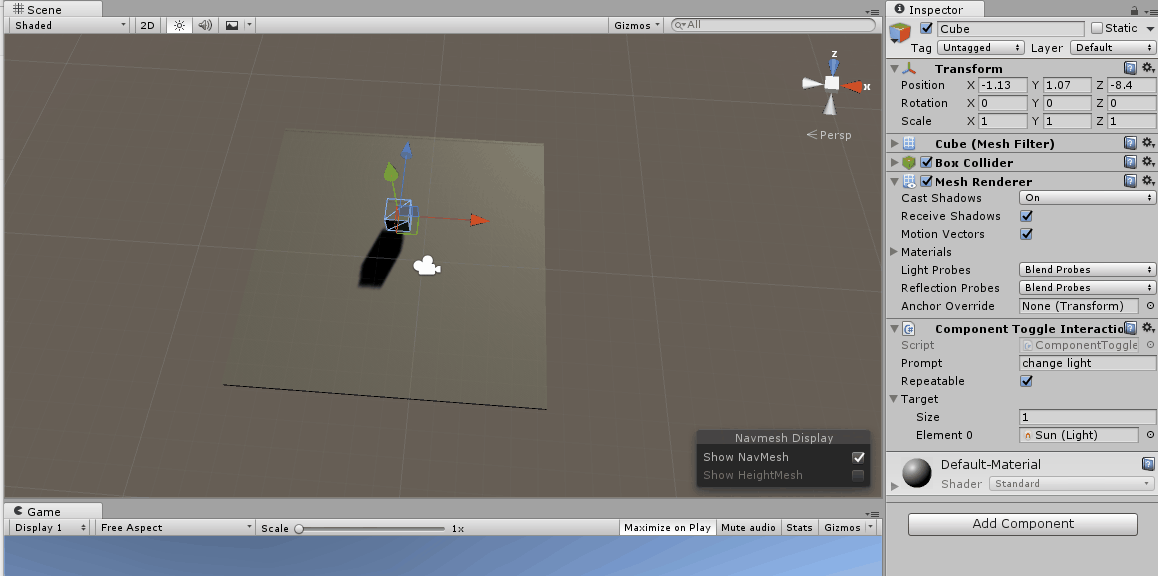Toggle scene lighting sun icon
Viewport: 1158px width, 576px height.
(179, 25)
